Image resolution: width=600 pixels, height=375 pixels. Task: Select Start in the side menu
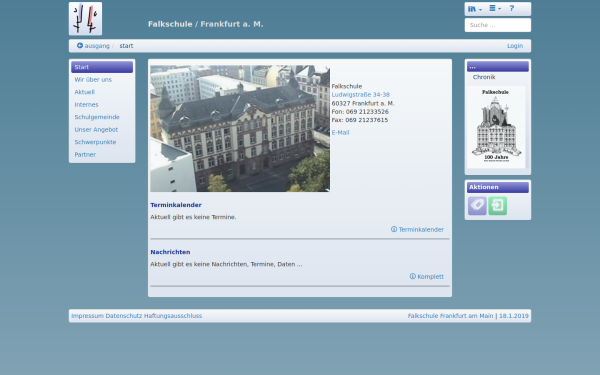click(x=102, y=67)
